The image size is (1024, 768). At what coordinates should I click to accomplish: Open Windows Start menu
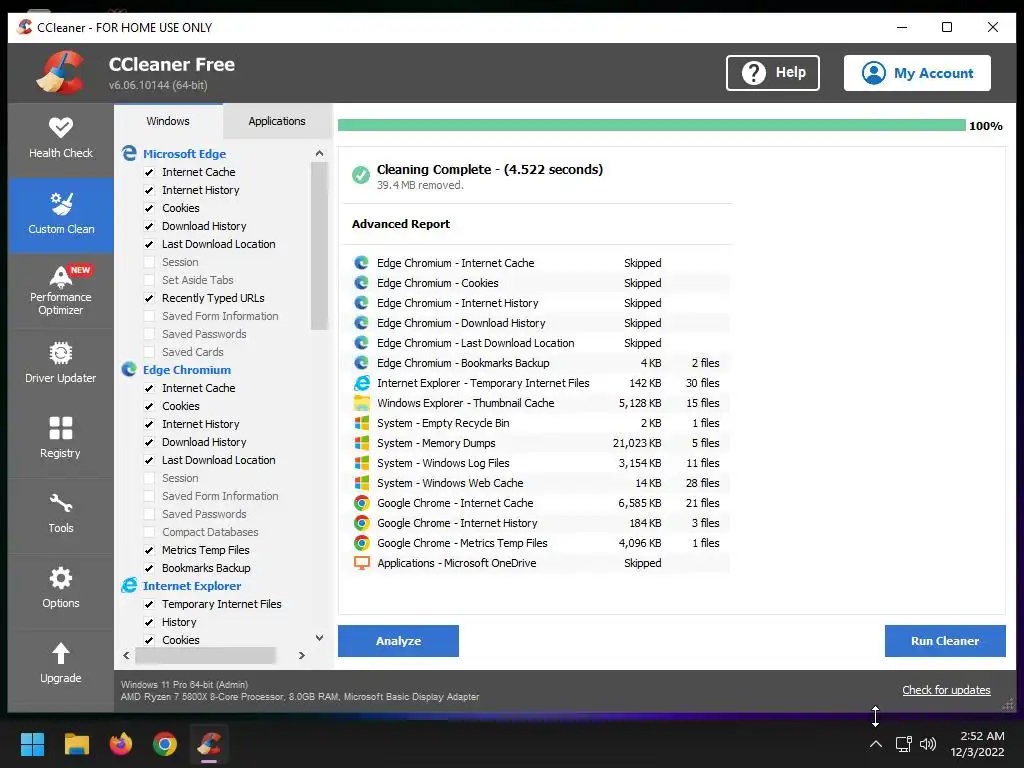pos(32,744)
